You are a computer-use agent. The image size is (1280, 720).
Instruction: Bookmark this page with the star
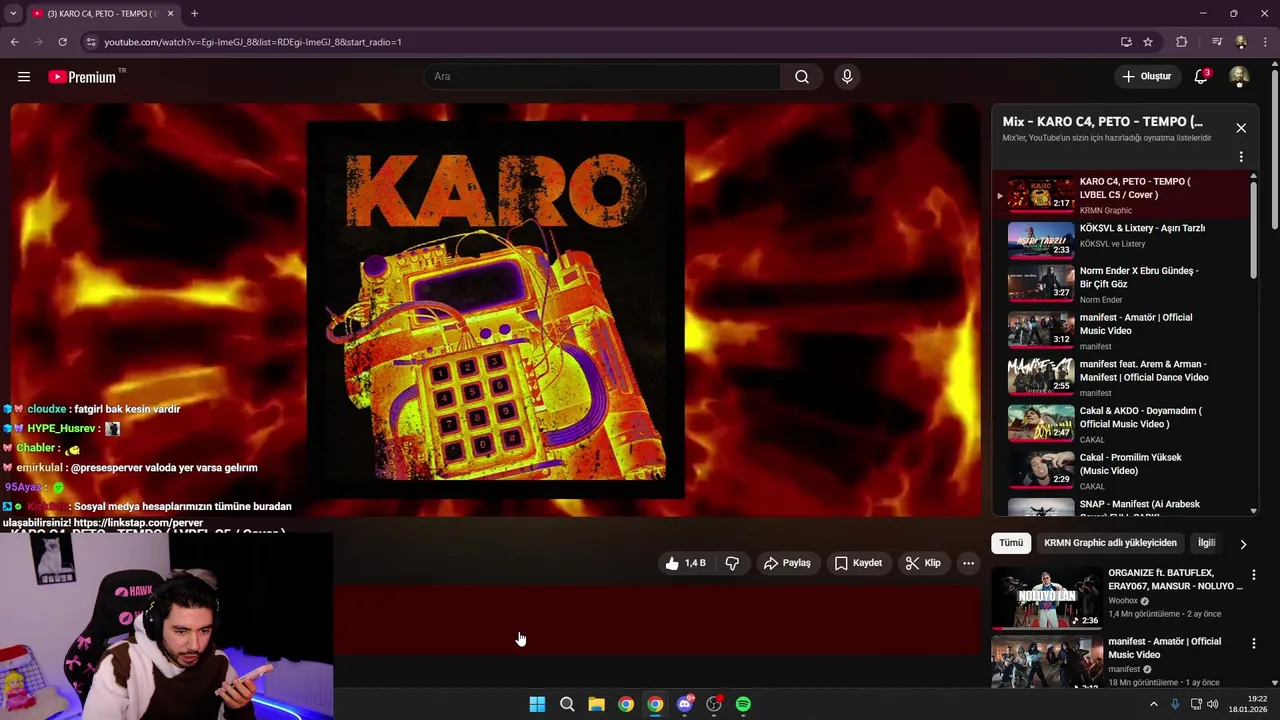1148,42
